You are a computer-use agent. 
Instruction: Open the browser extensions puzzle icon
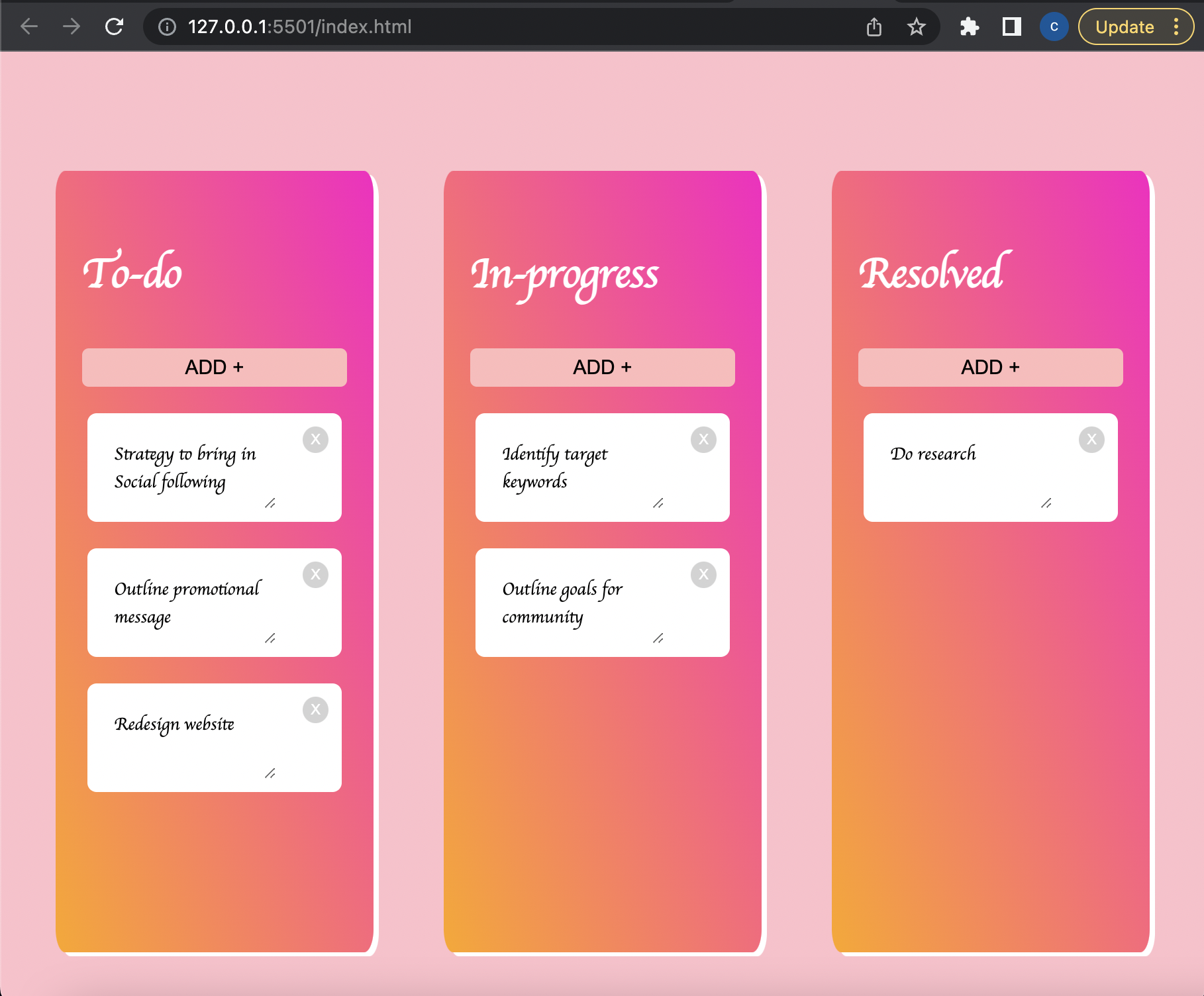968,26
